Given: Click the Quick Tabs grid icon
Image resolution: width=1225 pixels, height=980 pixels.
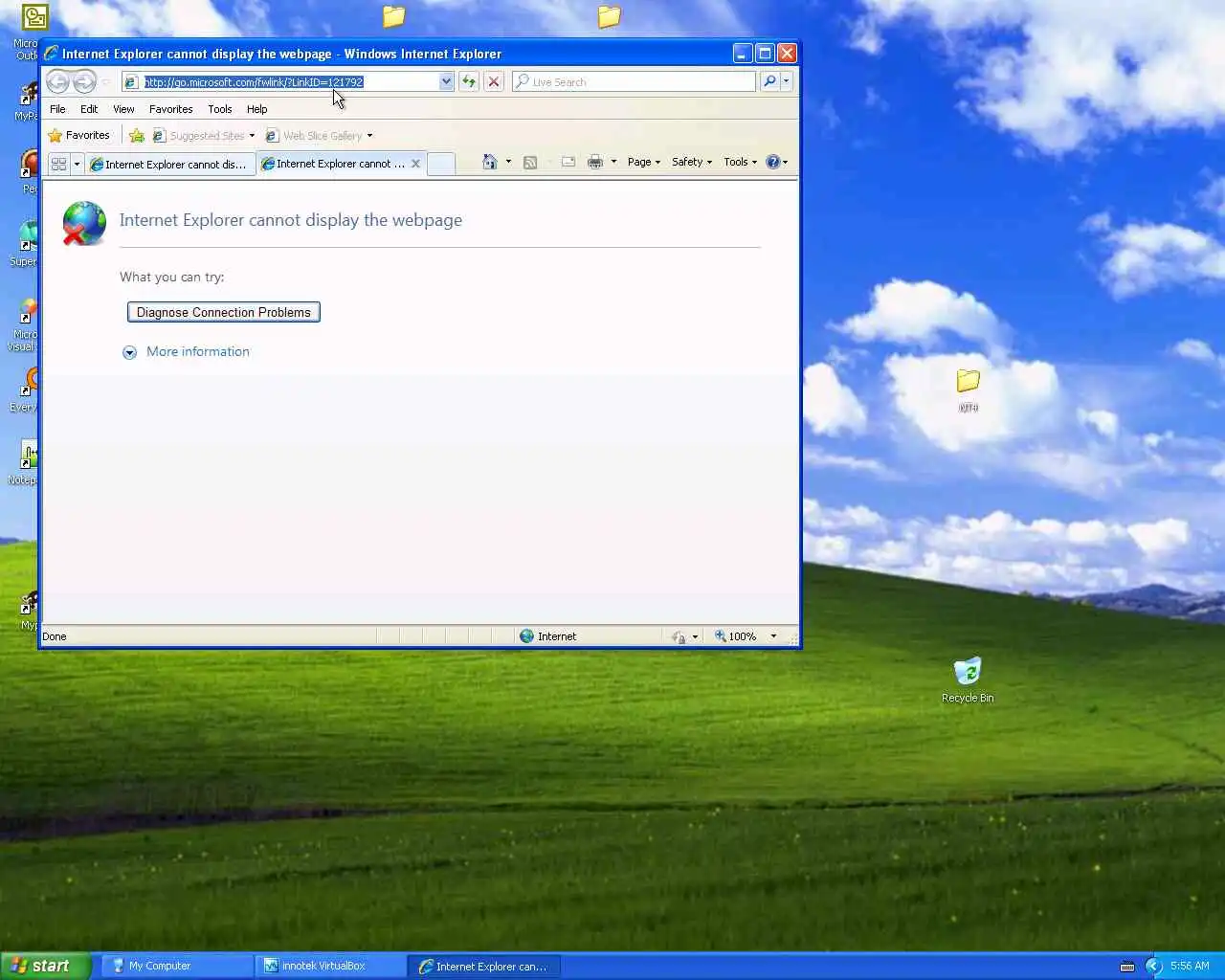Looking at the screenshot, I should pos(59,165).
